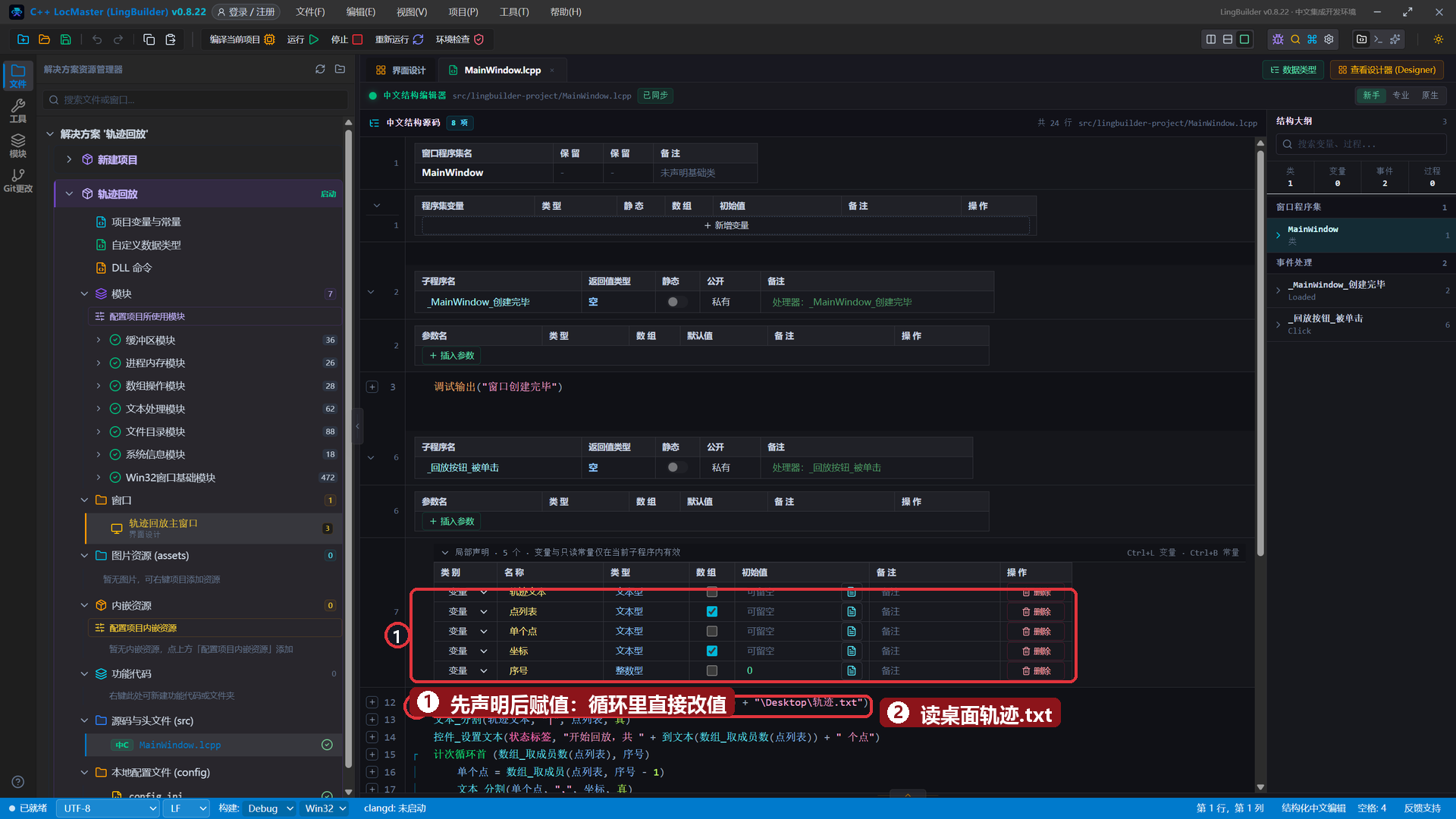The height and width of the screenshot is (819, 1456).
Task: Click the undo arrow icon
Action: click(97, 39)
